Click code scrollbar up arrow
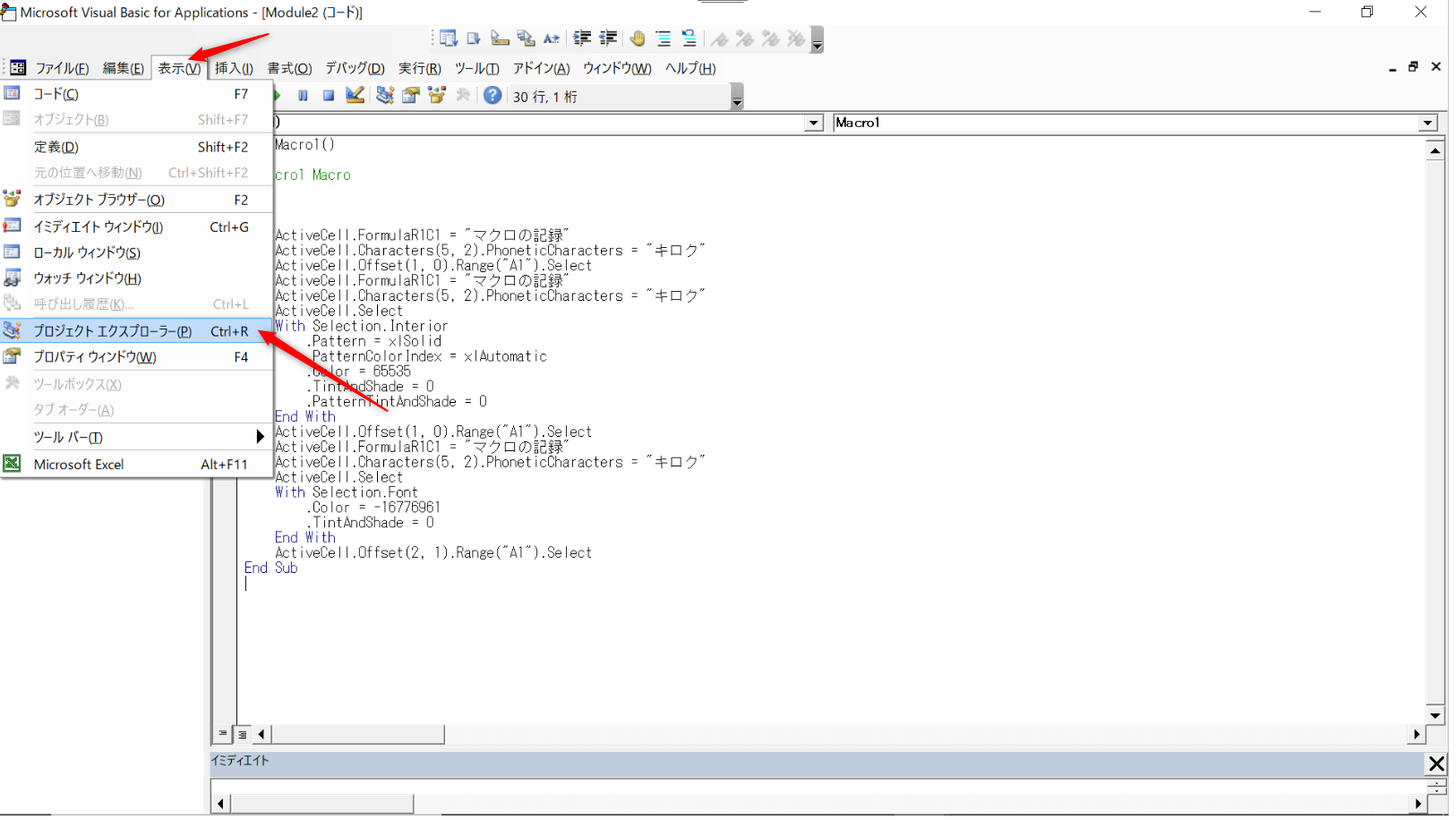Viewport: 1456px width, 820px height. (1435, 150)
